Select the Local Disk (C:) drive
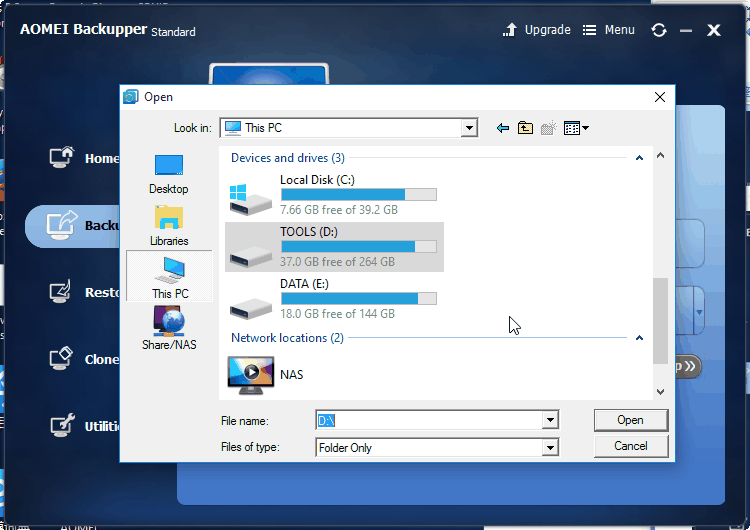 point(333,195)
